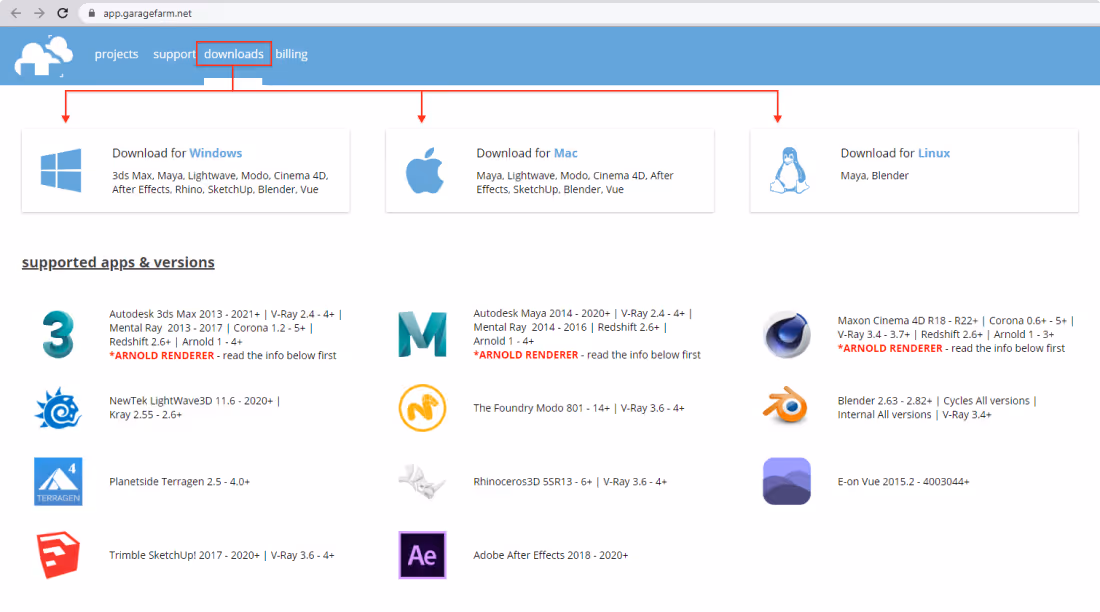Go back with browser back arrow
Screen dimensions: 1100x612
click(15, 13)
